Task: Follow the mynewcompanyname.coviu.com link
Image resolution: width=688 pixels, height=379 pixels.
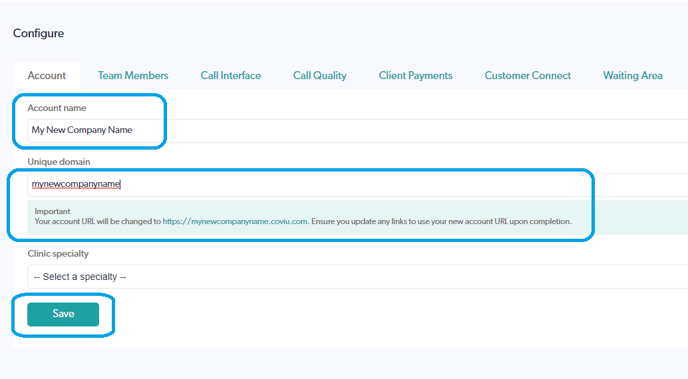Action: point(235,222)
